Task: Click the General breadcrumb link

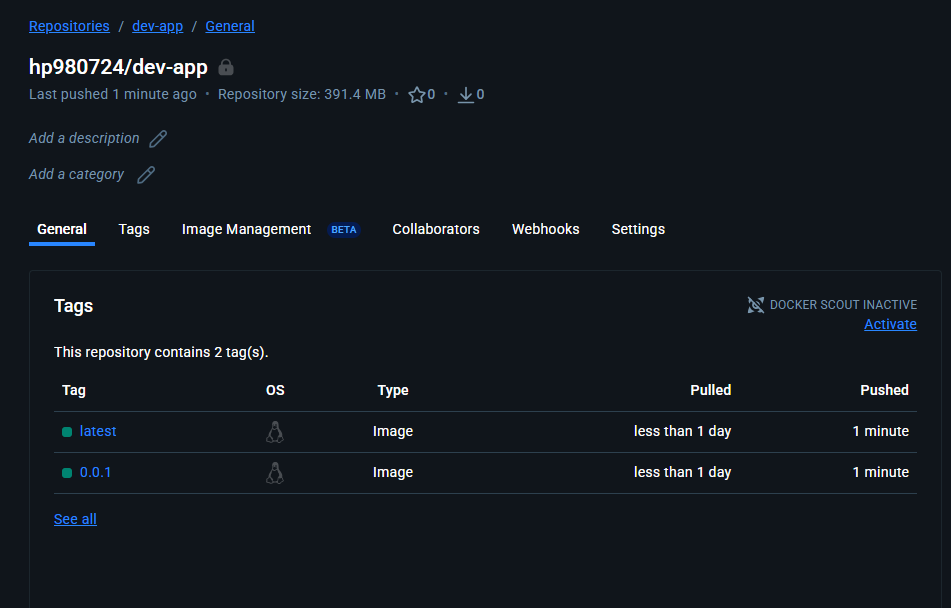Action: click(230, 26)
